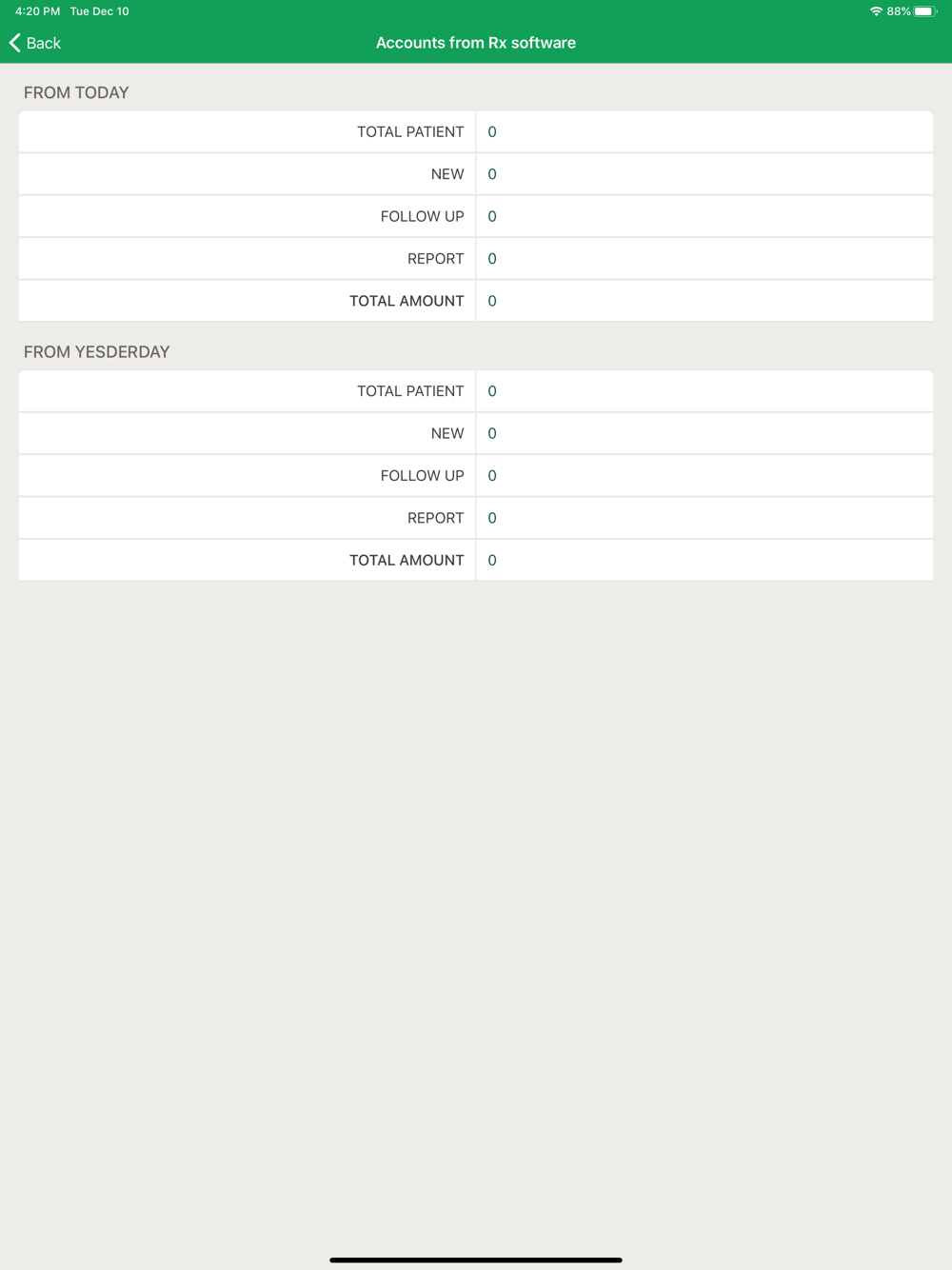Select today's TOTAL PATIENT row
The image size is (952, 1270).
(476, 132)
